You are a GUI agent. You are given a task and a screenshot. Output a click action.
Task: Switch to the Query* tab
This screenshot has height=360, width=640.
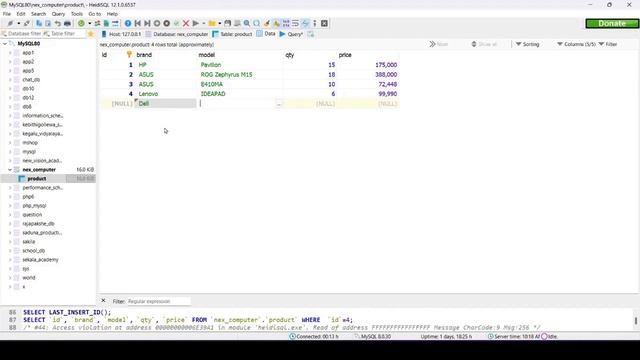(291, 34)
